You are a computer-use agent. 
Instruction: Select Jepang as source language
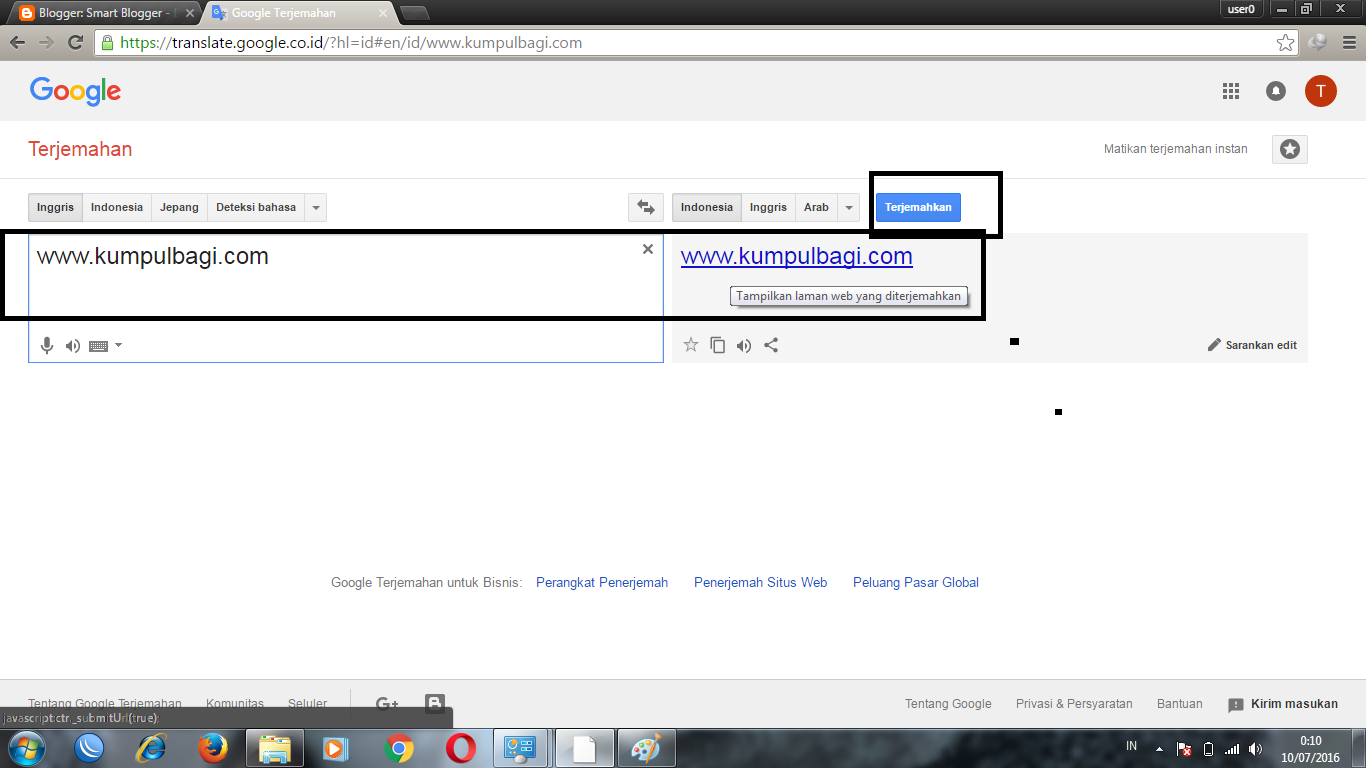pyautogui.click(x=180, y=207)
